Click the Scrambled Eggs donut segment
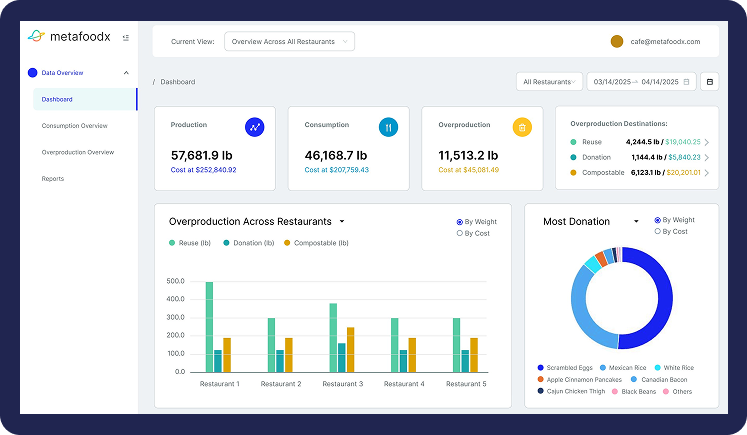 (666, 298)
